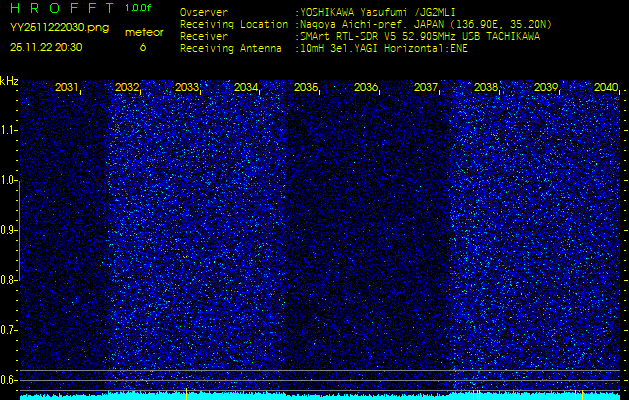
Task: Select the file name YY2511222030.png
Action: pos(59,28)
